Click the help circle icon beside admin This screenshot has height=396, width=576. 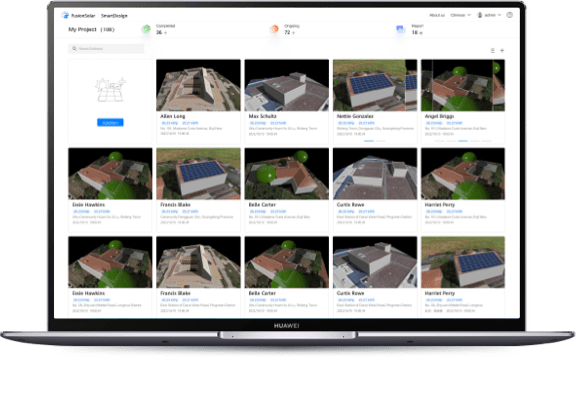(510, 15)
